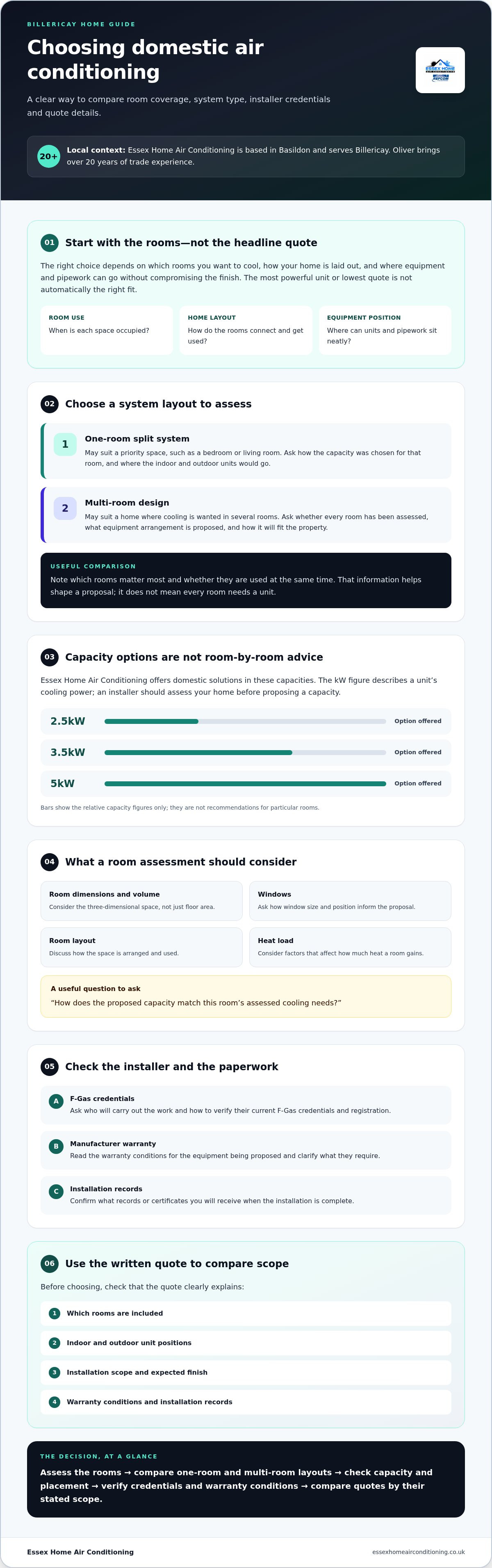Click the Essex Home Refcom logo
The width and height of the screenshot is (492, 1568).
click(x=440, y=70)
